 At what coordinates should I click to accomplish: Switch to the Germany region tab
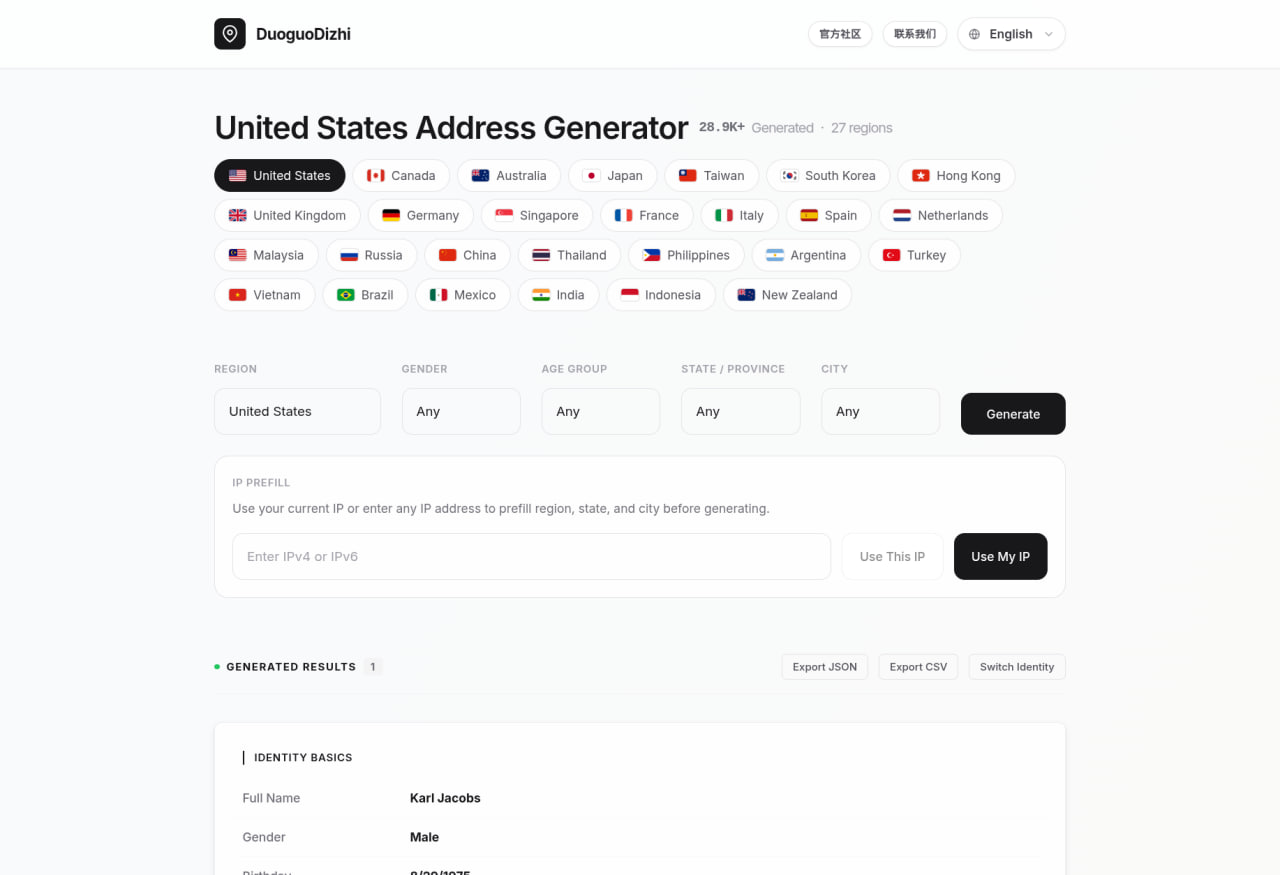point(420,215)
